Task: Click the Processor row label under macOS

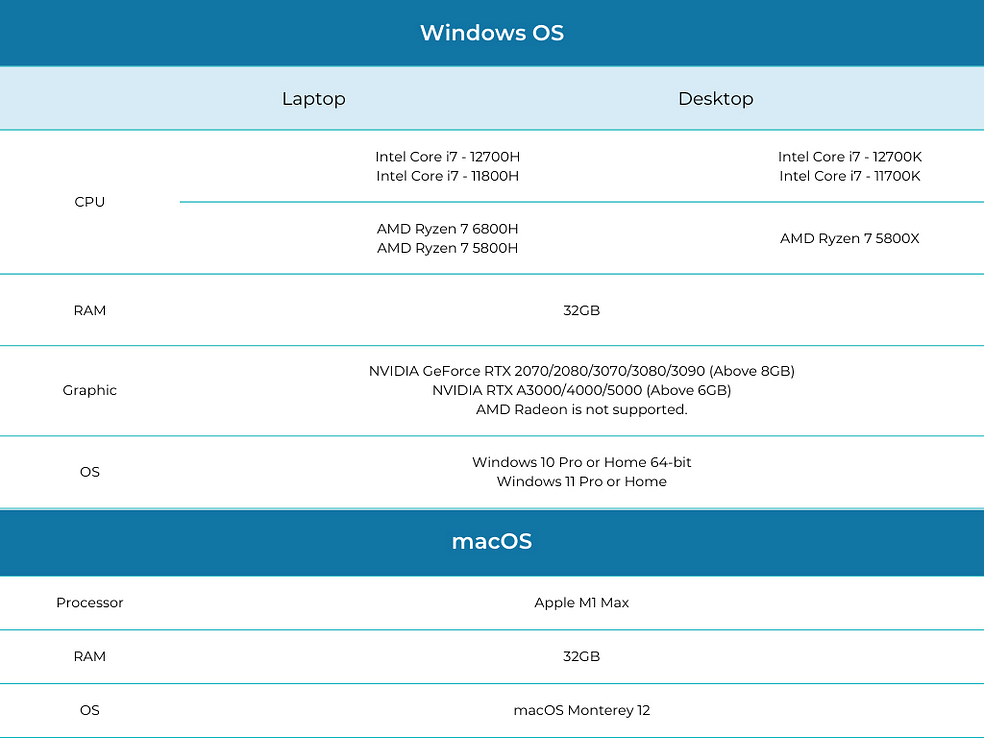Action: click(x=89, y=603)
